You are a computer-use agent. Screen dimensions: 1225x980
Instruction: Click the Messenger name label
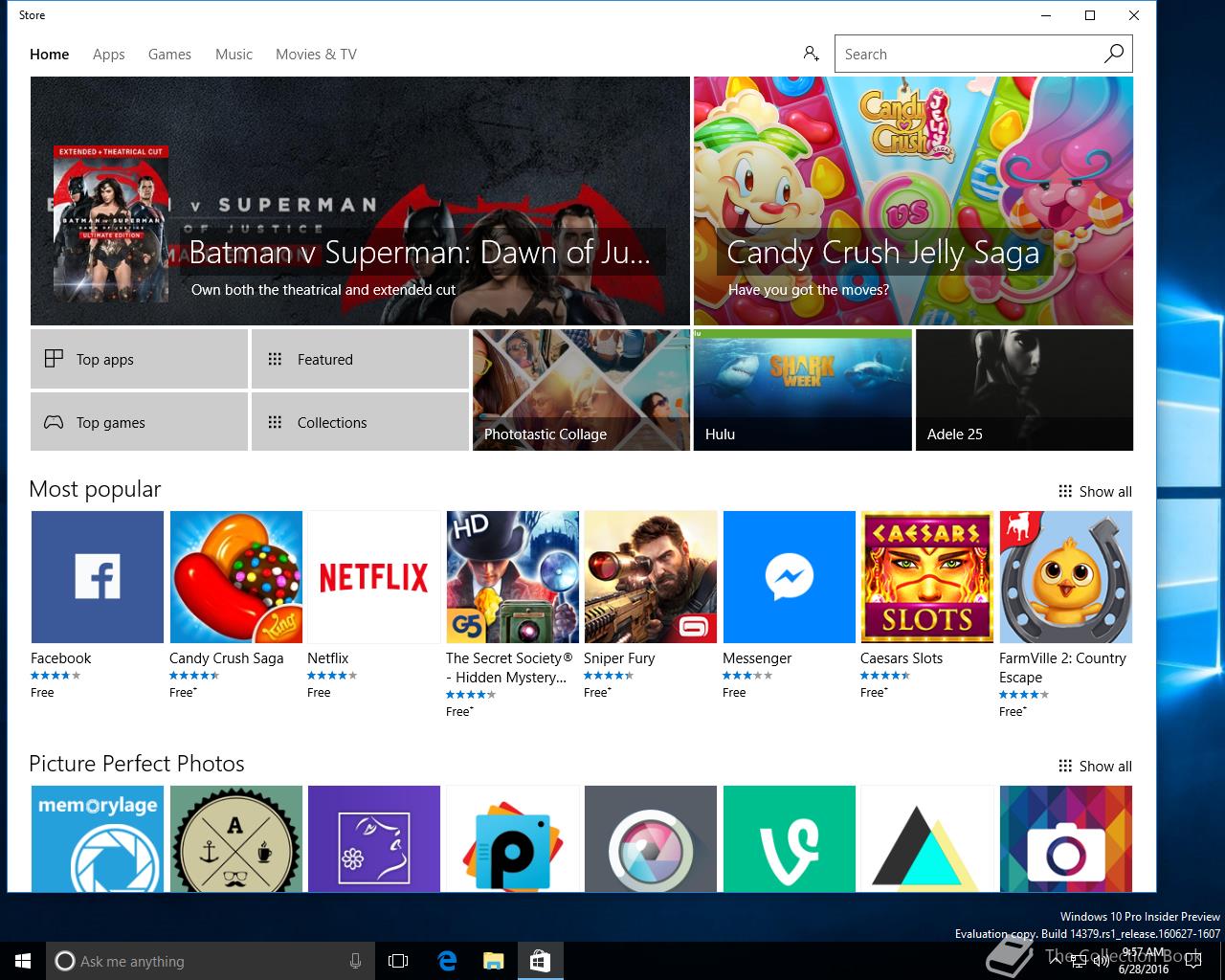coord(757,658)
